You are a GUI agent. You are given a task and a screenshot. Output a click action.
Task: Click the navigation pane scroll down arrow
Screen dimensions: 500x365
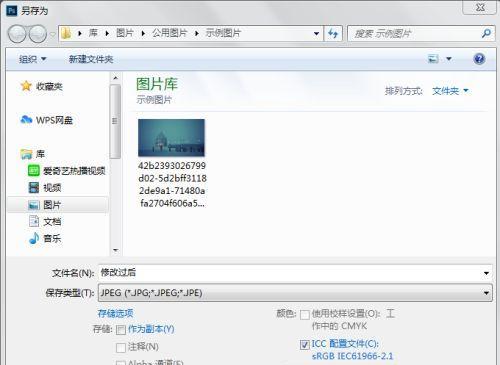tap(115, 250)
